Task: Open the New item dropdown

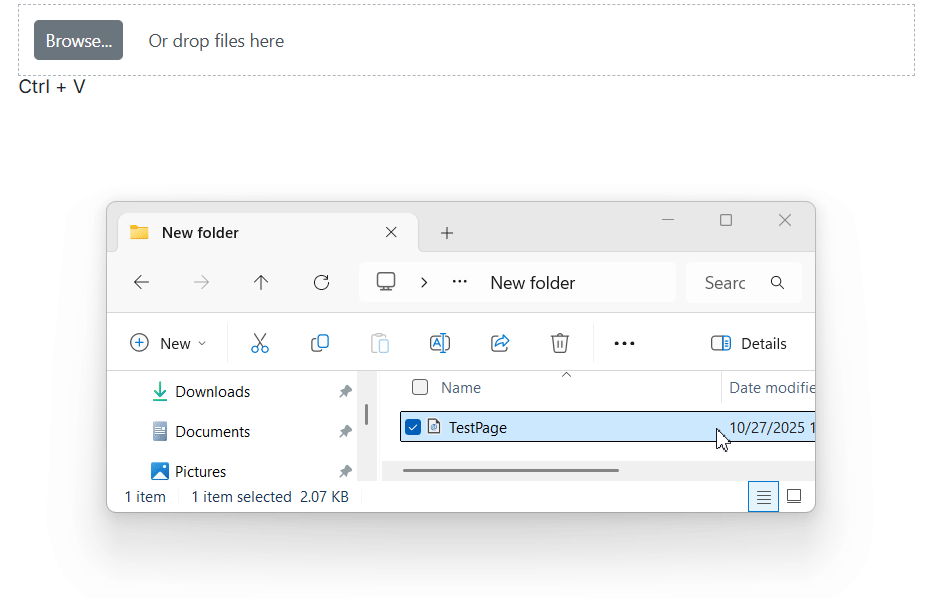Action: point(168,343)
